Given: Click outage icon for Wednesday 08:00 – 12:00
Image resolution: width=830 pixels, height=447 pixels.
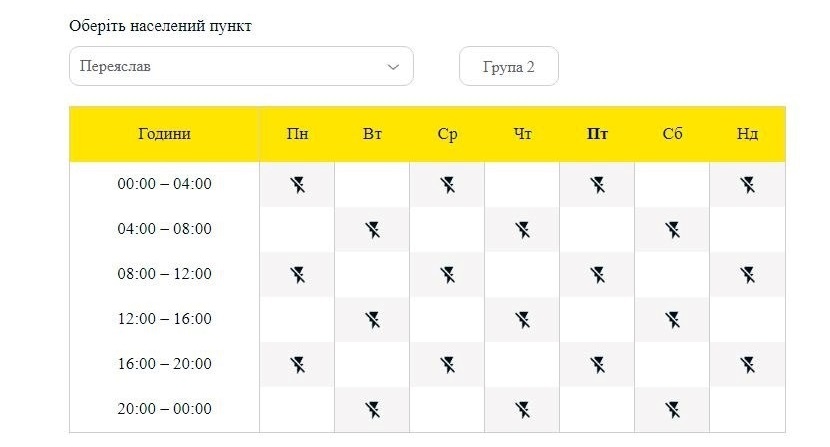Looking at the screenshot, I should (448, 275).
